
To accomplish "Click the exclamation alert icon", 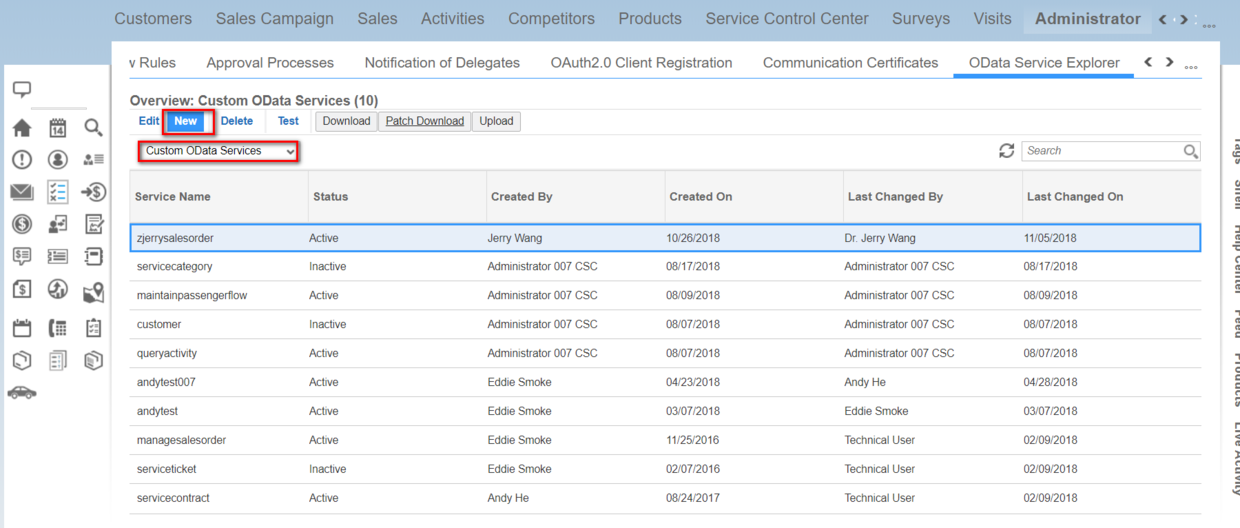I will coord(22,160).
